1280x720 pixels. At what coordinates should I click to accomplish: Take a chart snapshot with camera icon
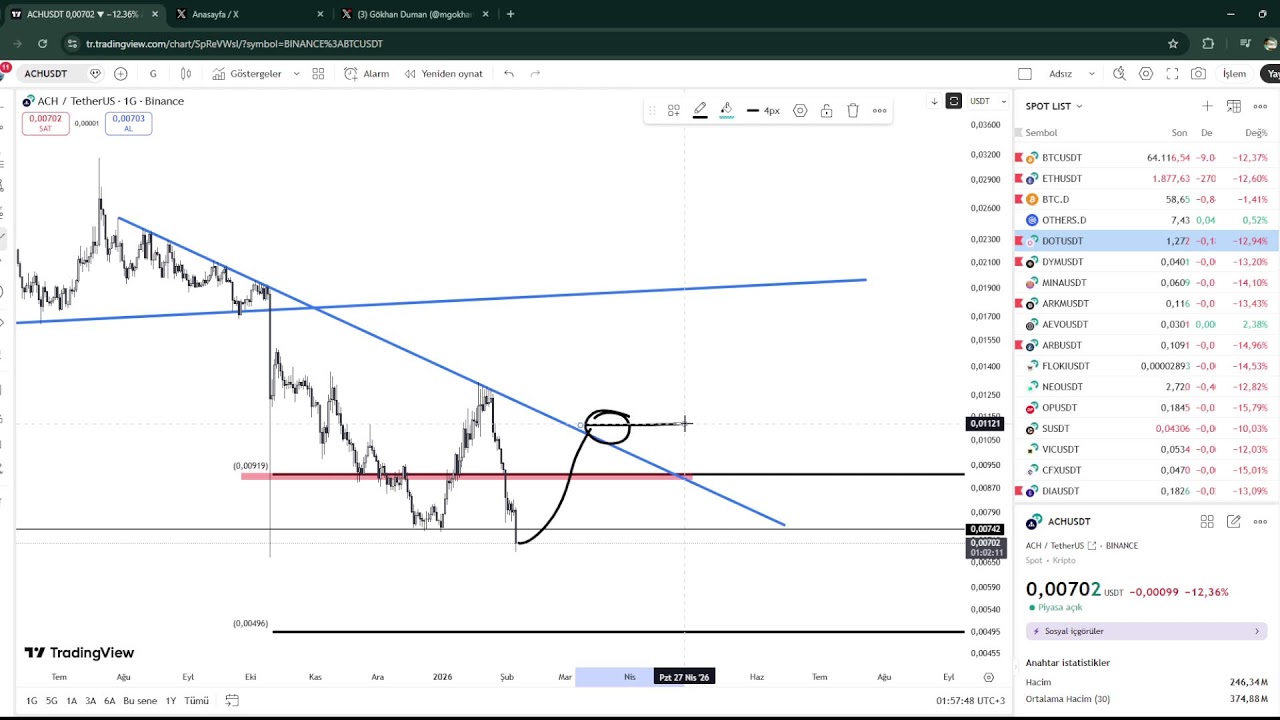pos(1198,74)
